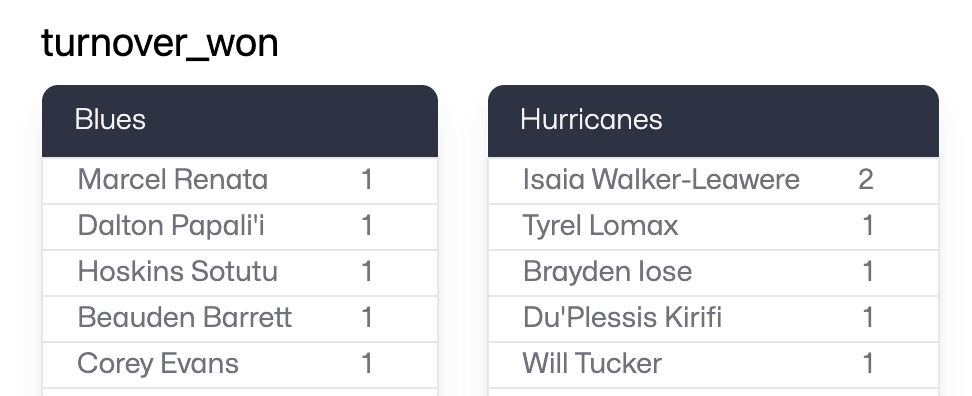This screenshot has height=396, width=972.
Task: Select Isaia Walker-Leawere row
Action: point(714,180)
